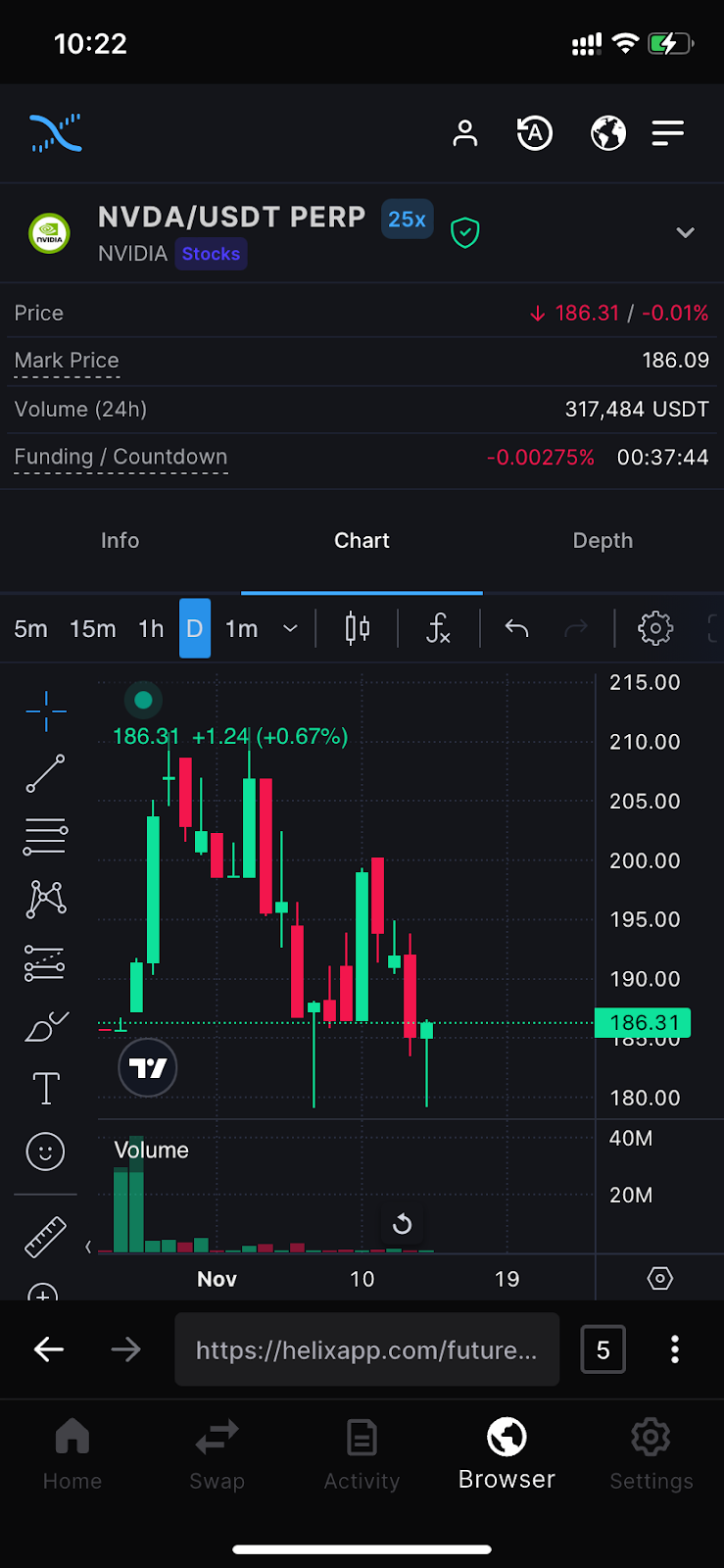Select the trend line drawing tool
The height and width of the screenshot is (1568, 724).
pyautogui.click(x=46, y=773)
